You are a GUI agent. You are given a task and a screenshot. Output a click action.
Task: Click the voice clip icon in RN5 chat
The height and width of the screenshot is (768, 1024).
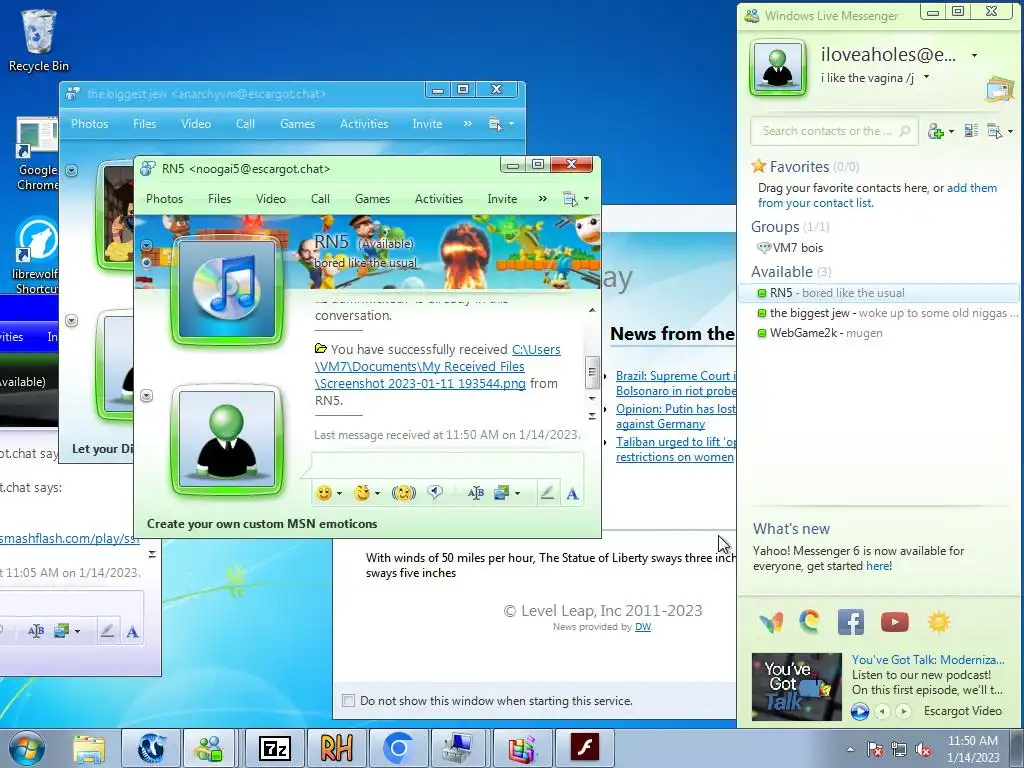[435, 493]
